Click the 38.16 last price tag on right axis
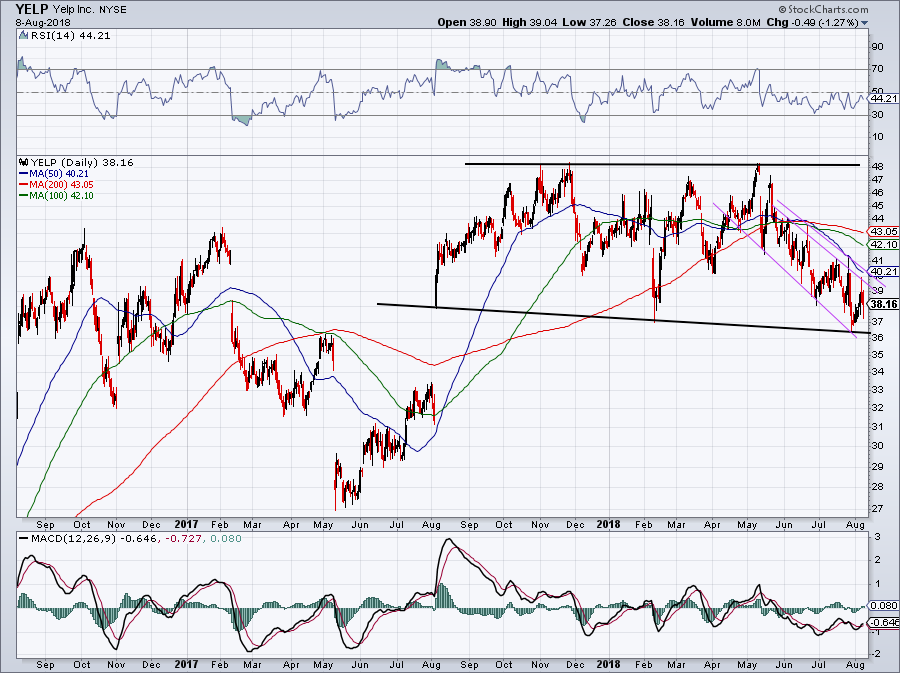The width and height of the screenshot is (900, 673). click(x=884, y=304)
